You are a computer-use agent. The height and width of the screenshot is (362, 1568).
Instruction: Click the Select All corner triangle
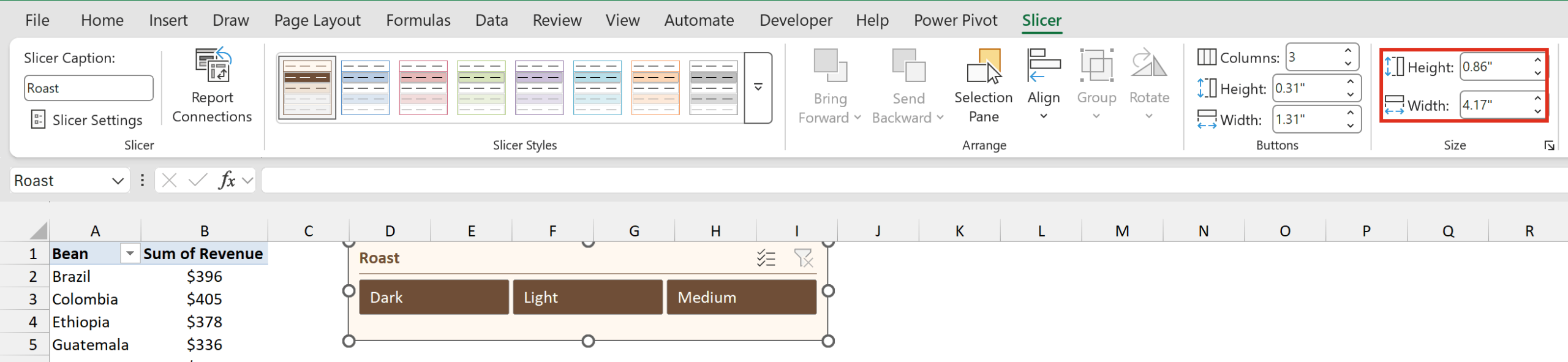[38, 231]
